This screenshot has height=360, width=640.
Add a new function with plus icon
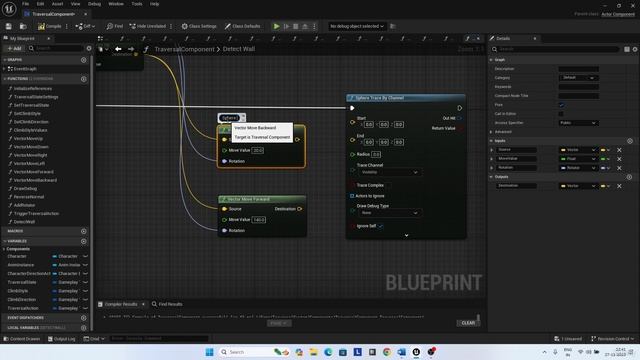coord(84,79)
